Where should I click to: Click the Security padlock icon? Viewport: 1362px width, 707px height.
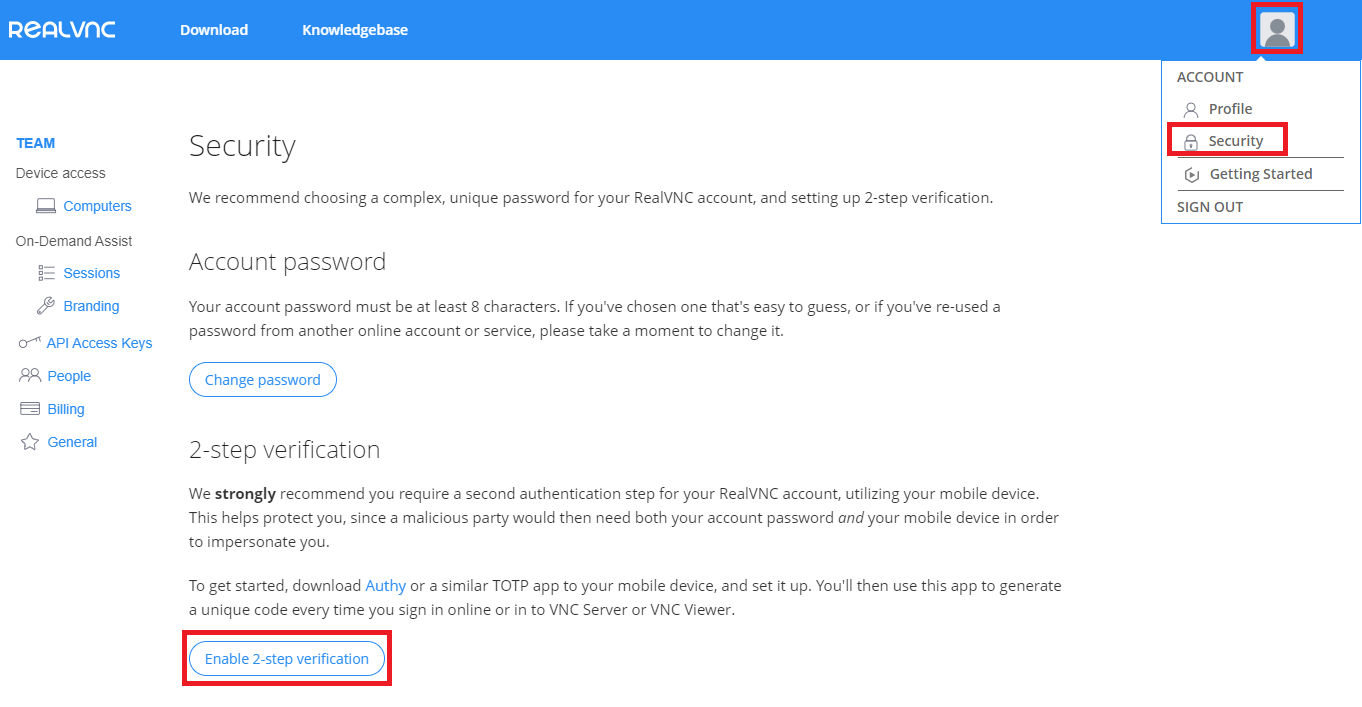coord(1190,140)
